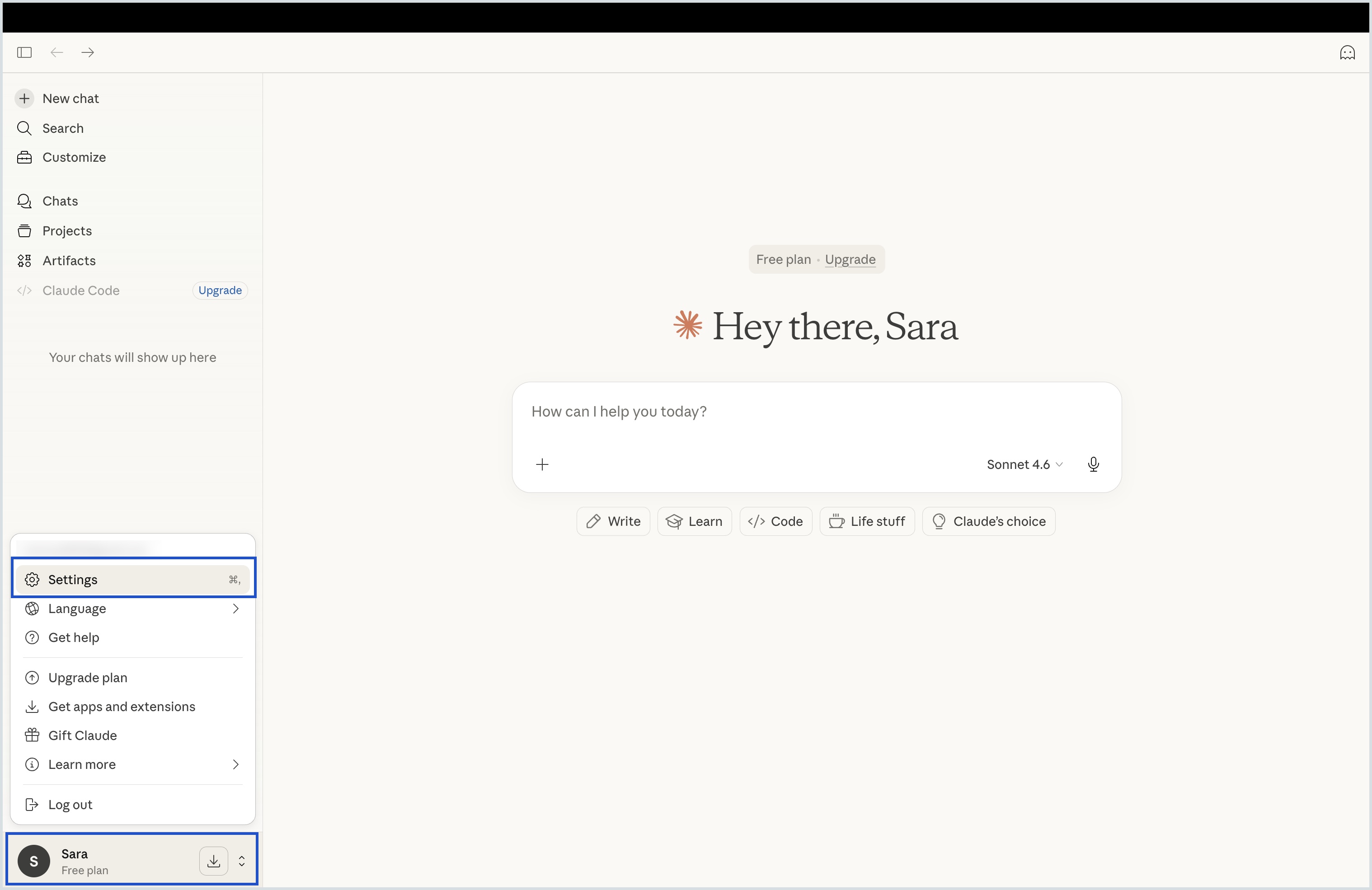Click the Search sidebar label
This screenshot has width=1372, height=890.
[x=63, y=128]
